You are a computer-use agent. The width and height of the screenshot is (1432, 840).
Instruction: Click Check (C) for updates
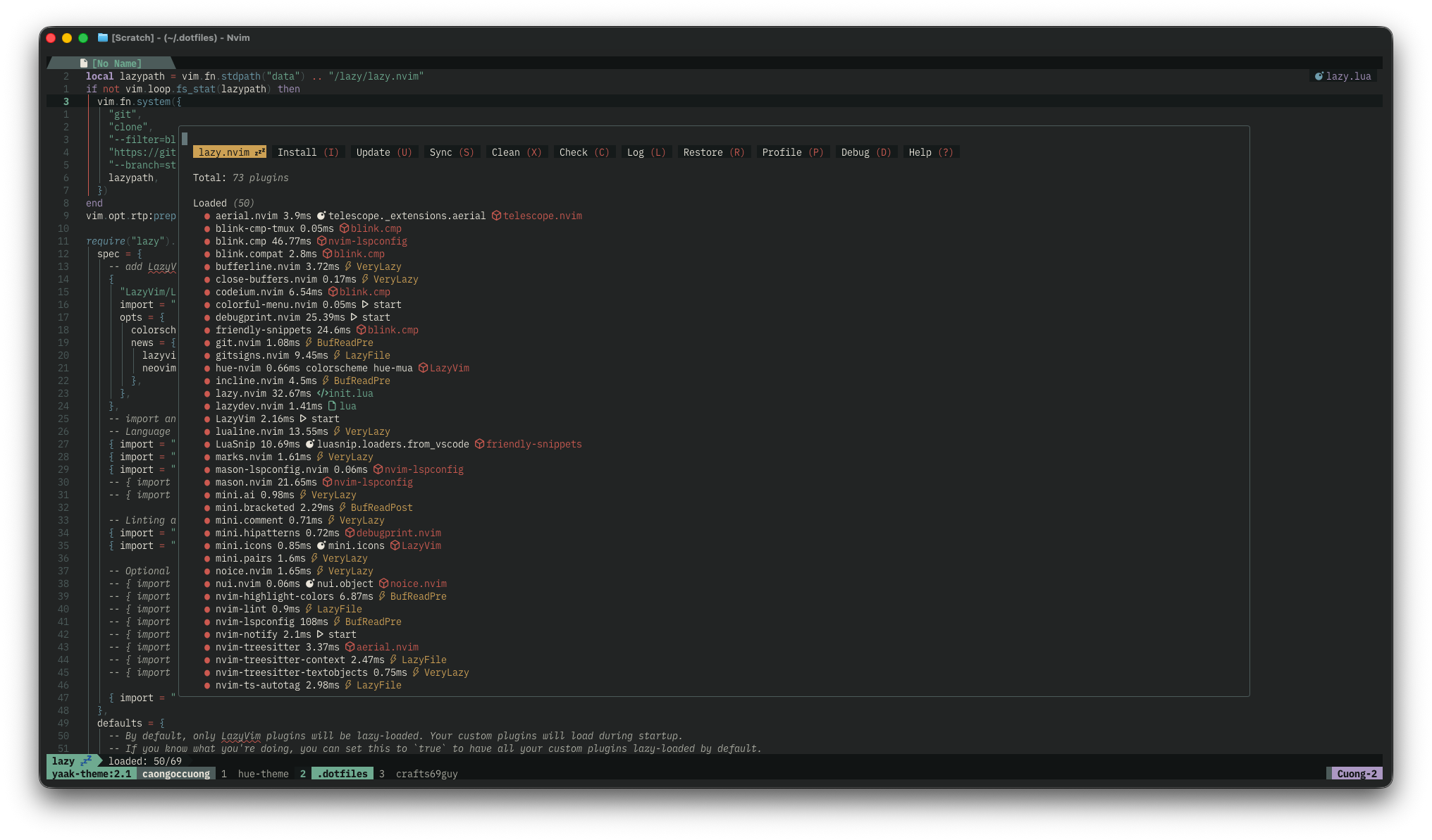(584, 152)
